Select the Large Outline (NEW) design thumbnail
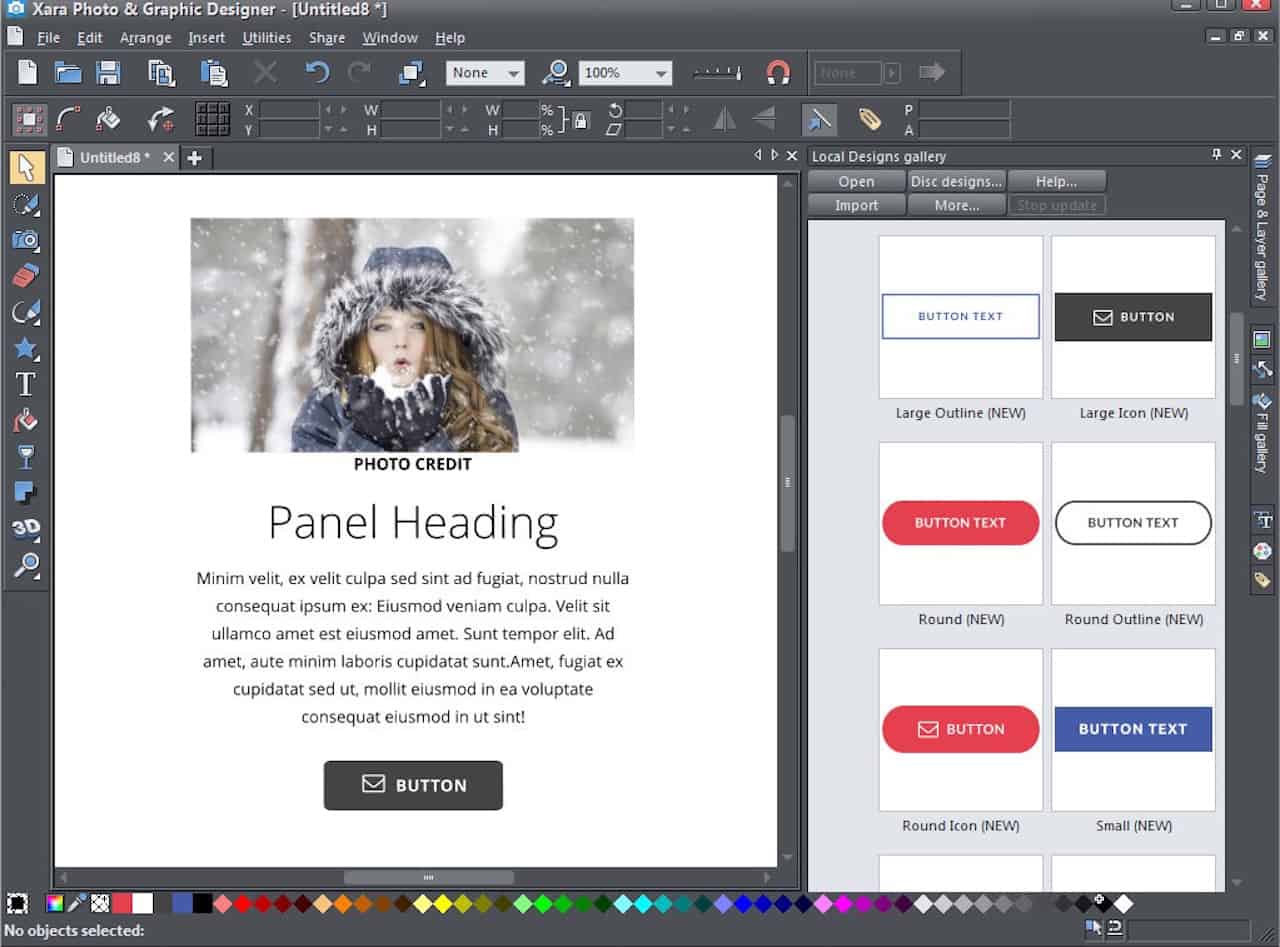1280x947 pixels. coord(960,317)
